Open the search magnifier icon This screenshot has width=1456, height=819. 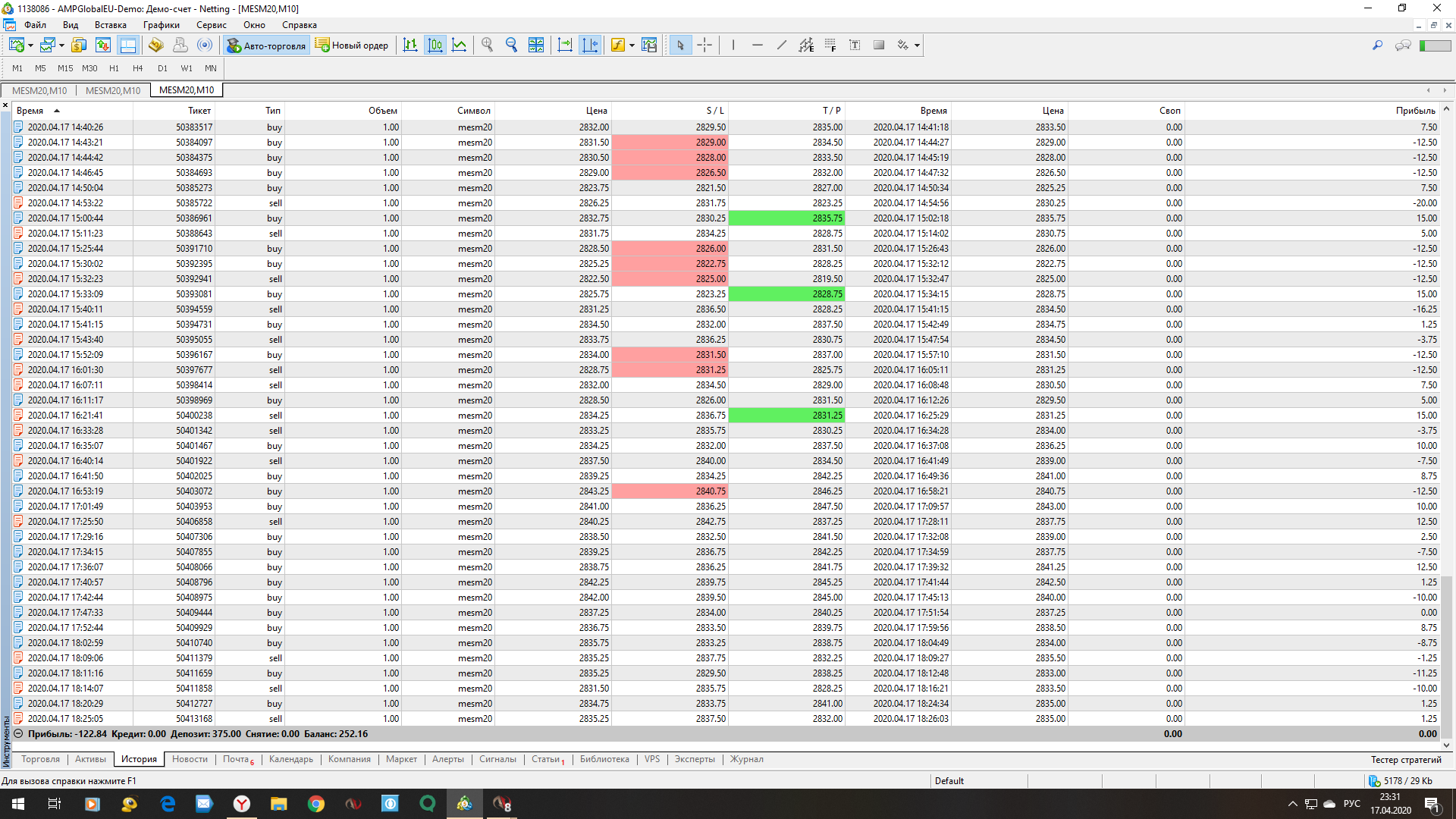click(1377, 45)
